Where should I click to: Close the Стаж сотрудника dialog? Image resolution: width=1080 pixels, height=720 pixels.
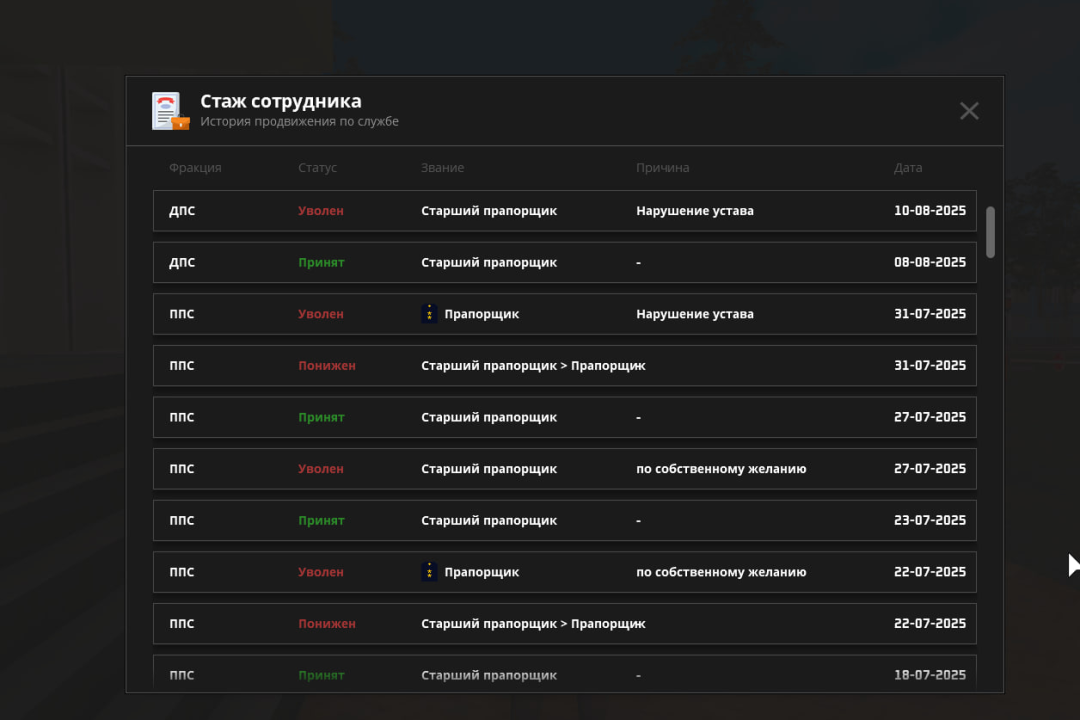[x=969, y=111]
